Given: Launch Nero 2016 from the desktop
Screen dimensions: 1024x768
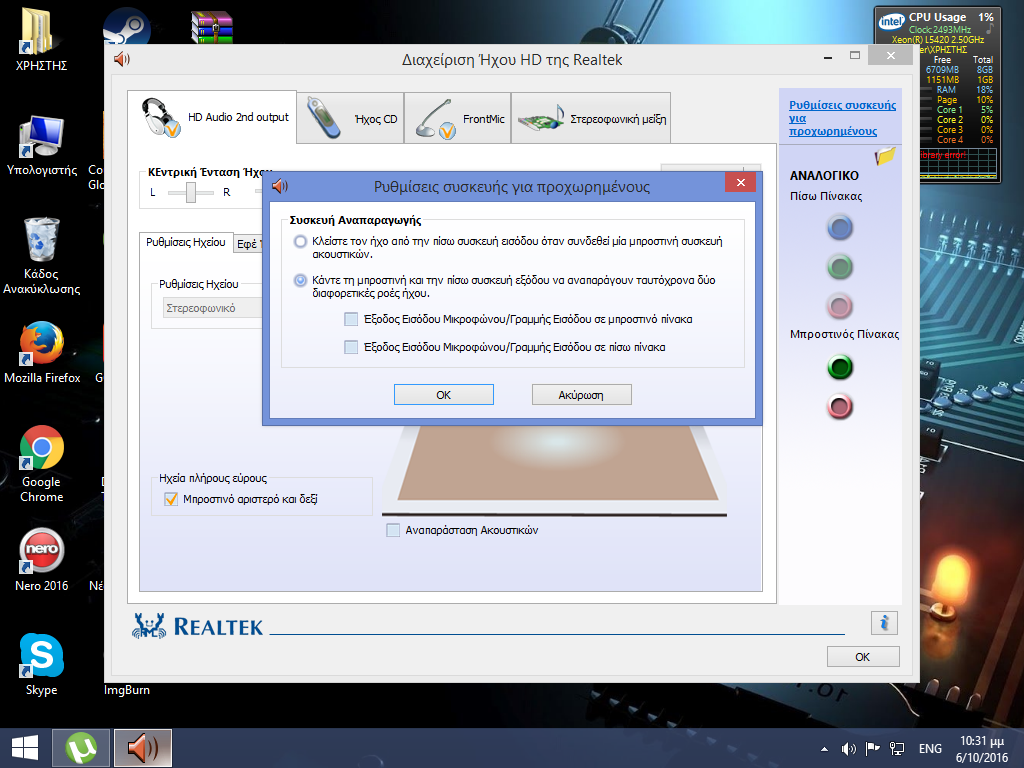Looking at the screenshot, I should coord(42,560).
